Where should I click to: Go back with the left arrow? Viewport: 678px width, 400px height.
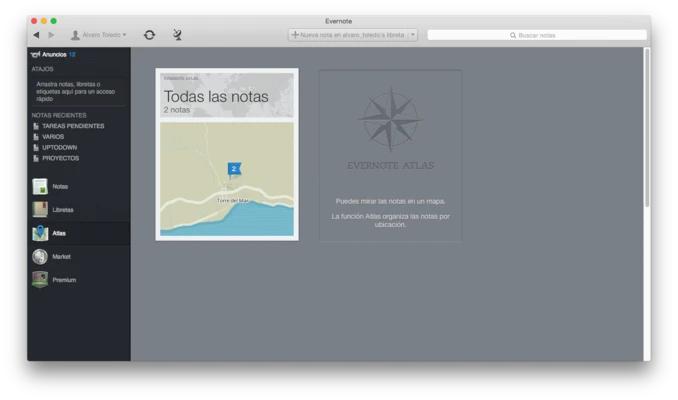(x=36, y=35)
